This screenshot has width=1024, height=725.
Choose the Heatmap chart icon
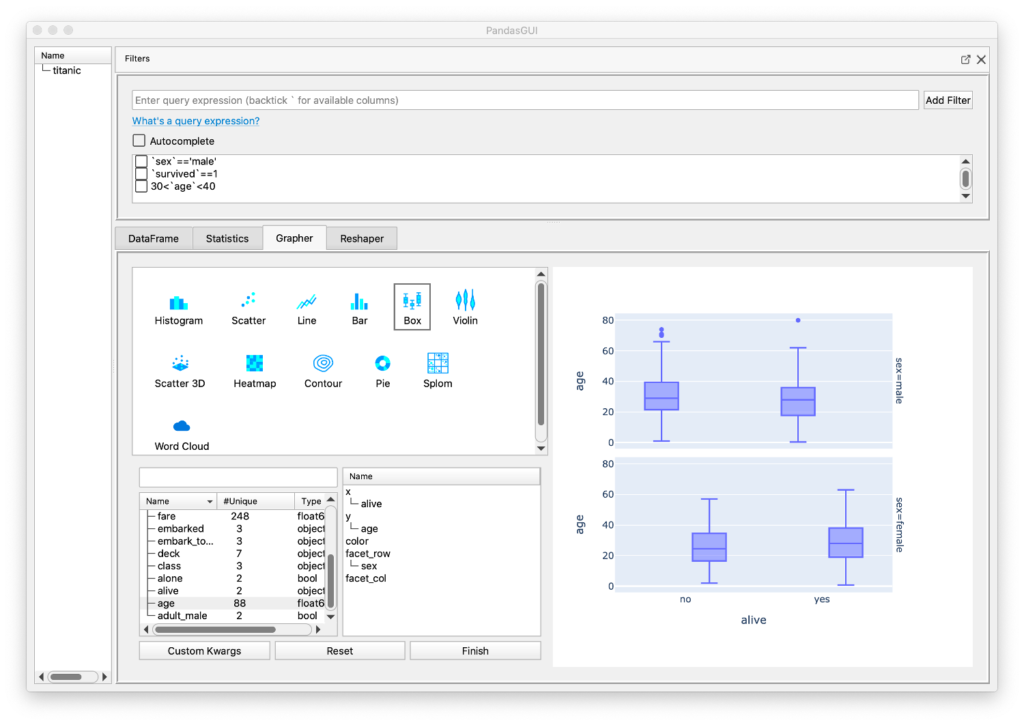pyautogui.click(x=254, y=364)
